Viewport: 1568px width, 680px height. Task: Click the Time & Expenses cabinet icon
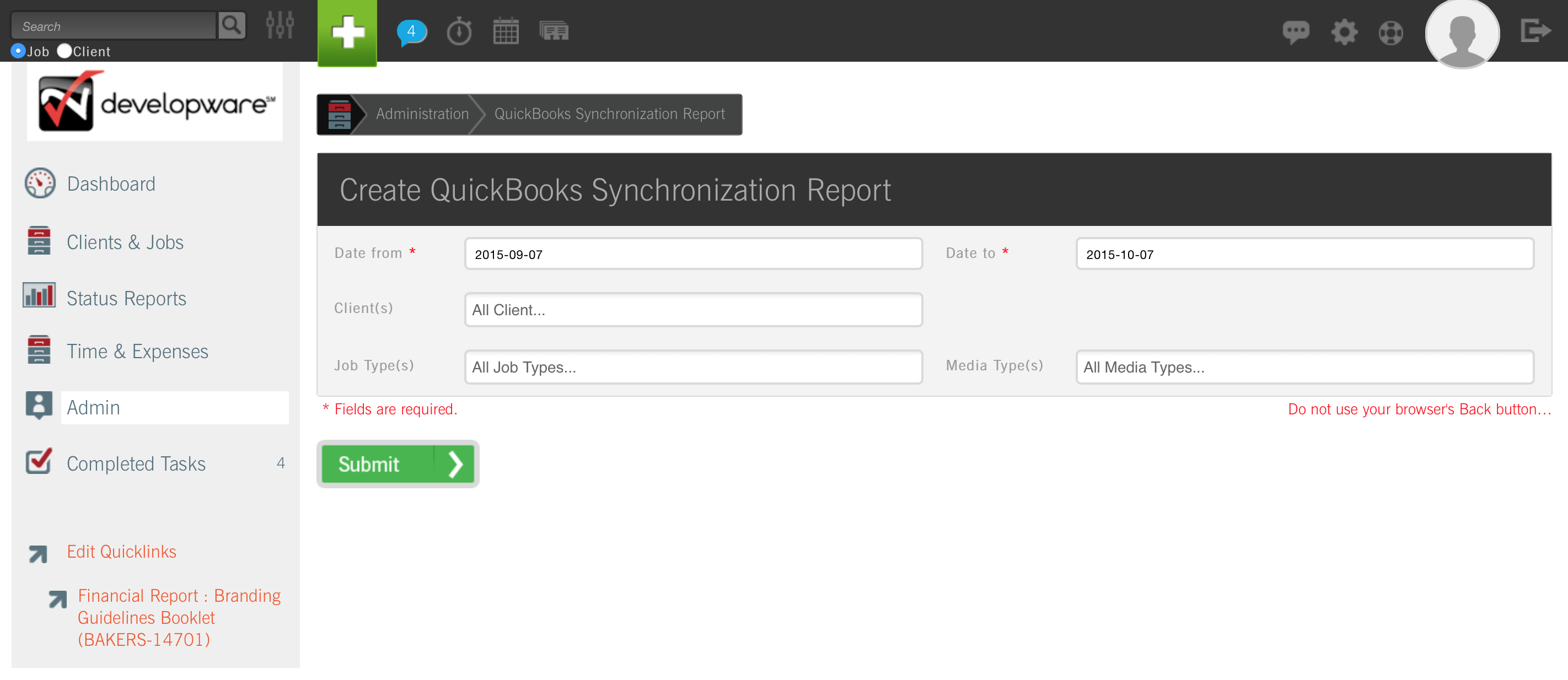tap(39, 349)
